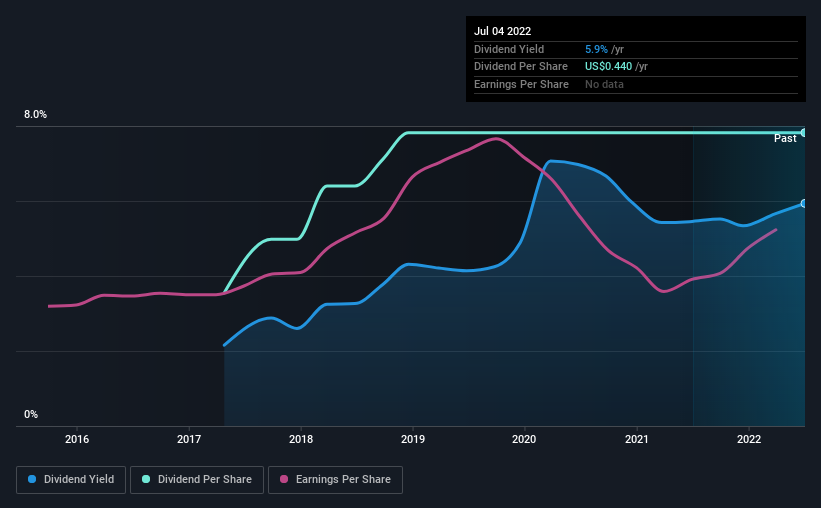The height and width of the screenshot is (508, 821).
Task: Click the pink Earnings Per Share legend dot
Action: coord(284,479)
